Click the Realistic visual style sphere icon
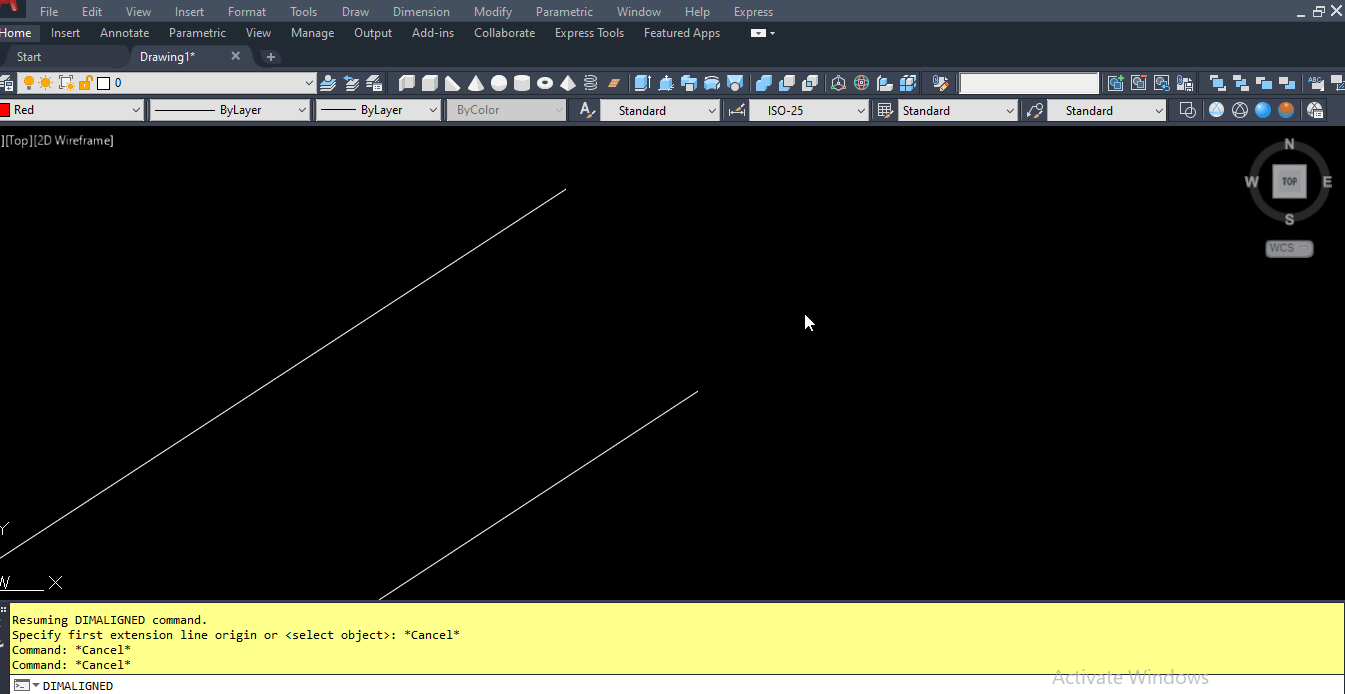The height and width of the screenshot is (694, 1345). [1263, 110]
